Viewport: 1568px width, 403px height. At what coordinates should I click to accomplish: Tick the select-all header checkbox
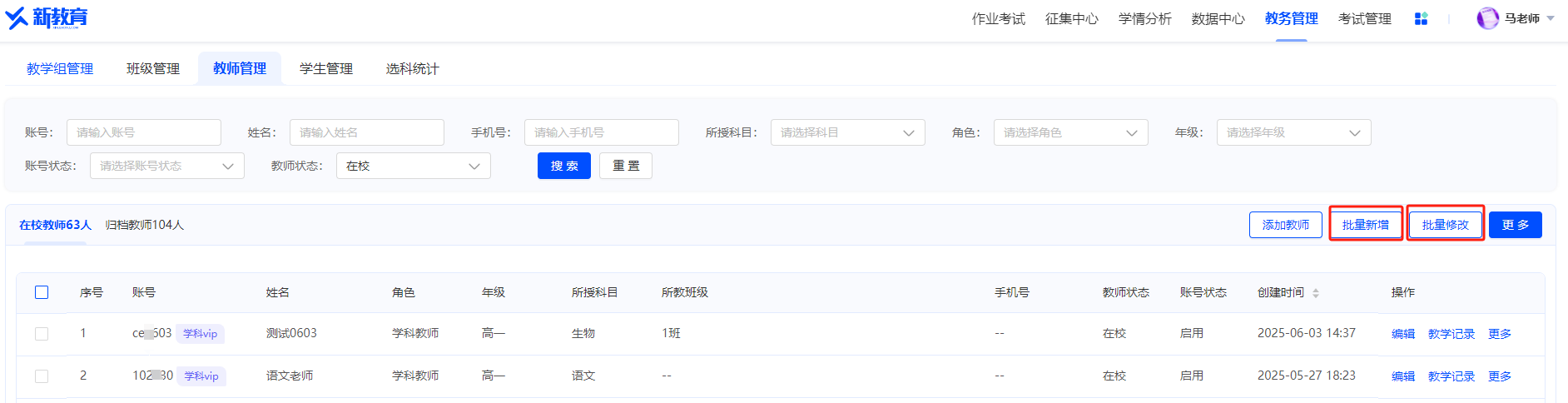(42, 292)
